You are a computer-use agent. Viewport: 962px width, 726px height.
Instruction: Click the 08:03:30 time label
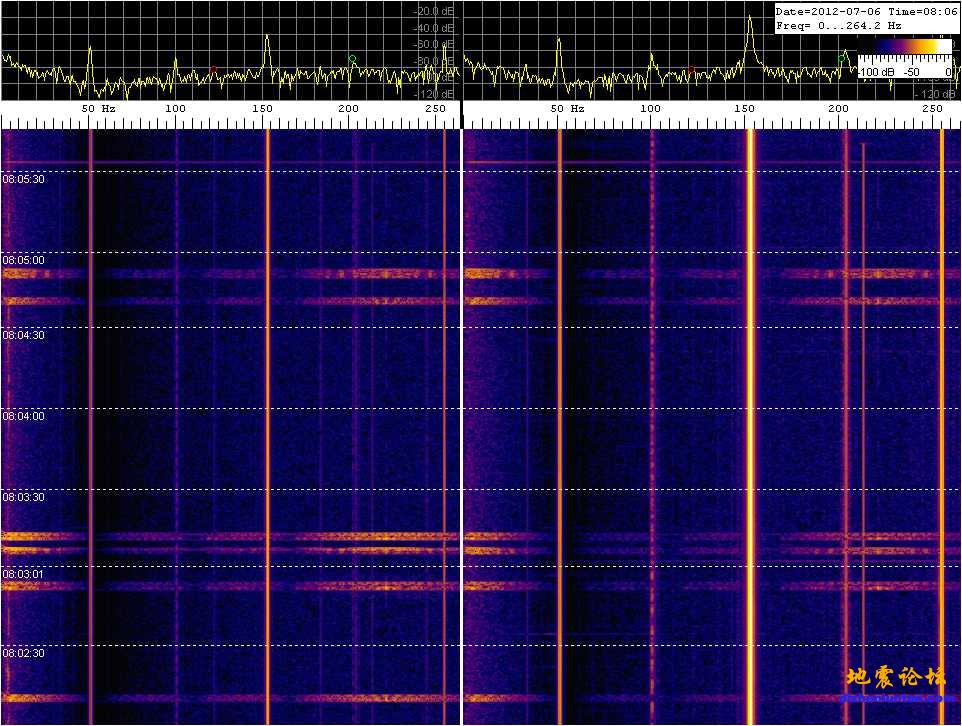(23, 497)
